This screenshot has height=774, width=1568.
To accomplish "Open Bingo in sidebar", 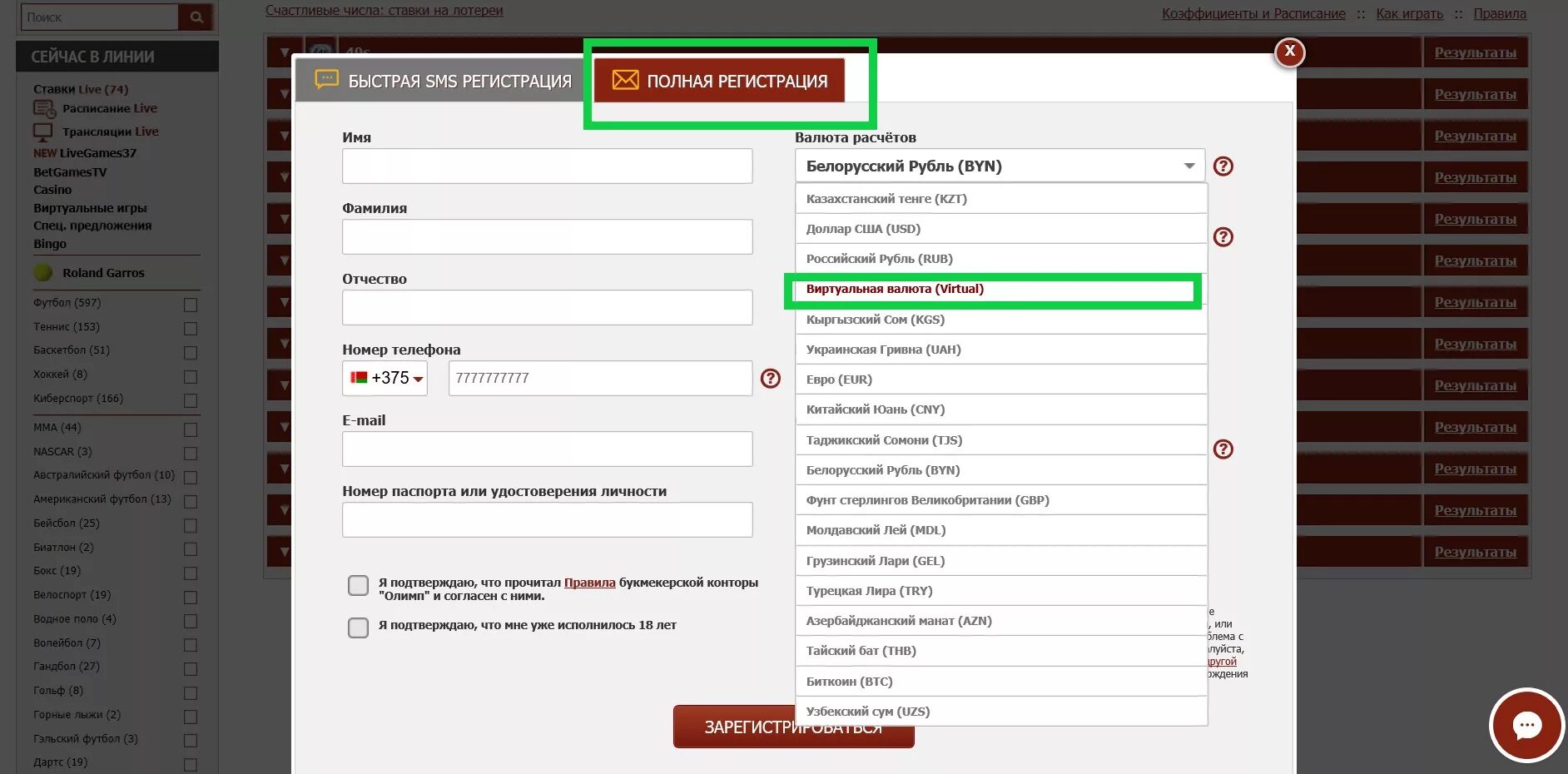I will pyautogui.click(x=50, y=244).
